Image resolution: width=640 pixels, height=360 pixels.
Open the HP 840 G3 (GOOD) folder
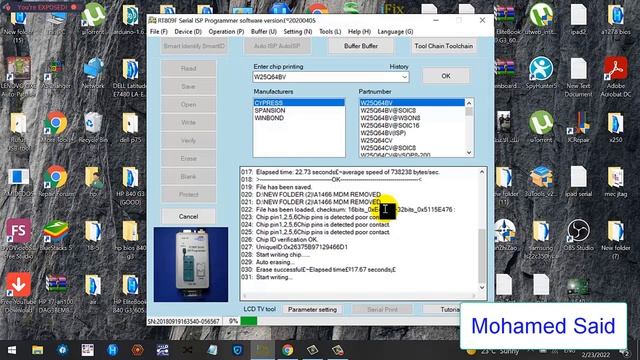tap(130, 184)
